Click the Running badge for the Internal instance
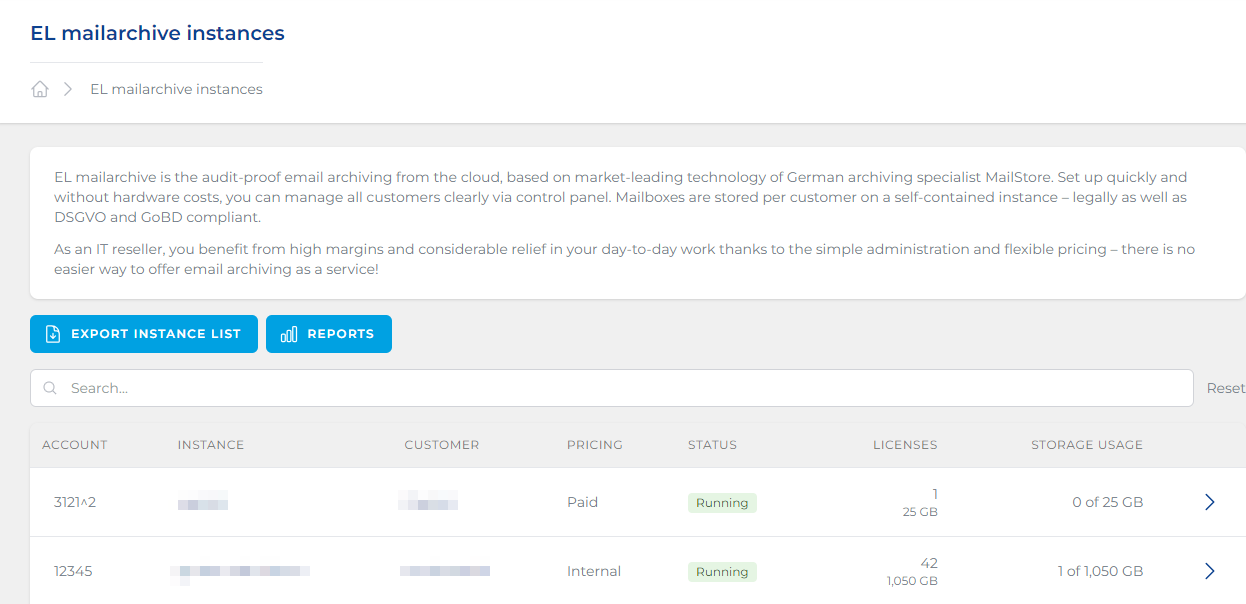 click(722, 572)
